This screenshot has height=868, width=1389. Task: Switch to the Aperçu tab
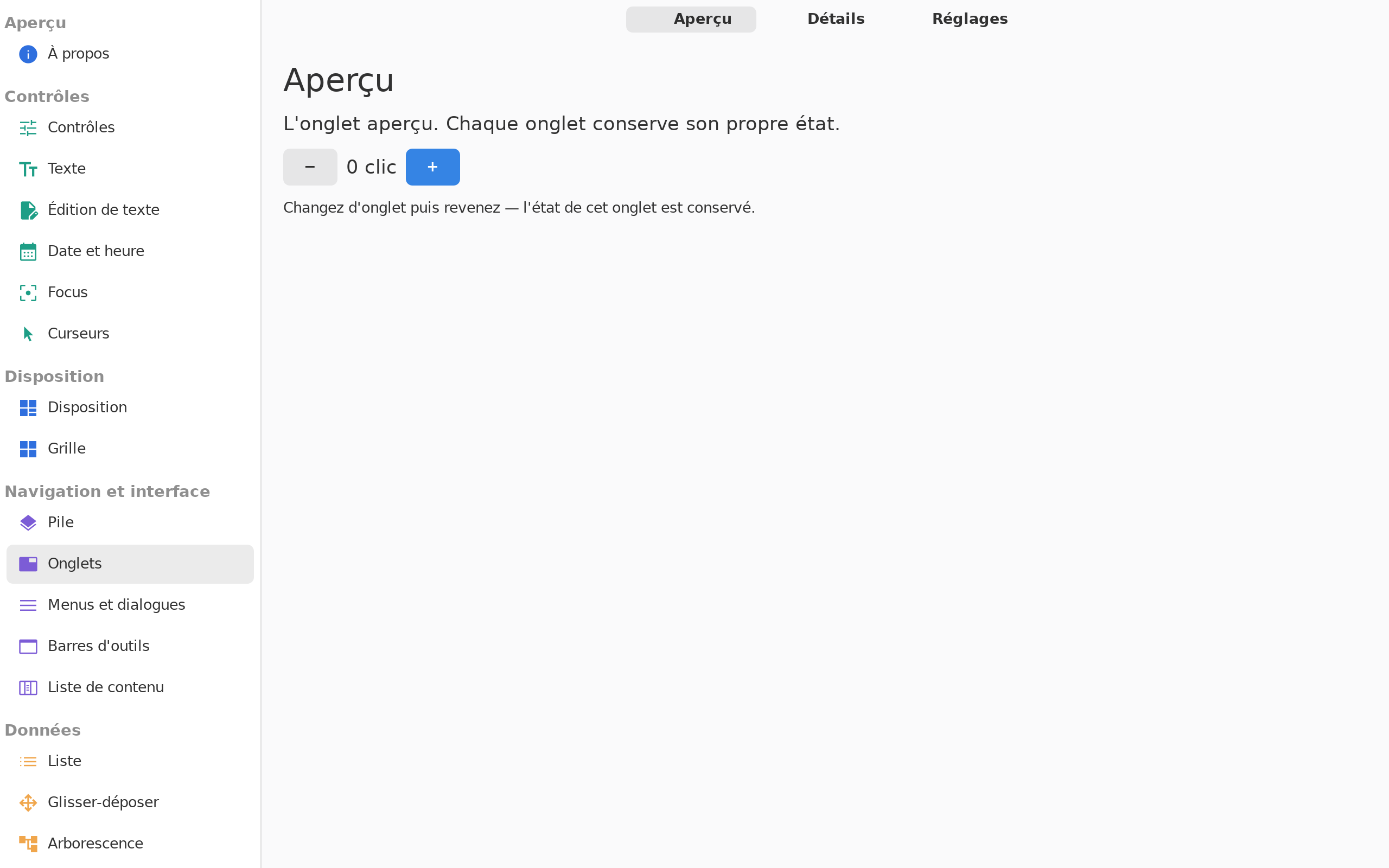[691, 20]
